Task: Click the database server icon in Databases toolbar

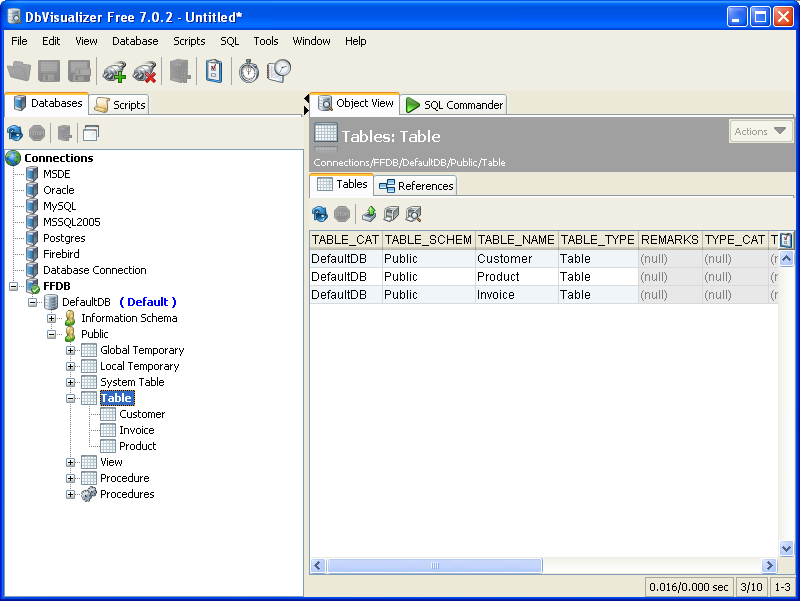Action: [x=64, y=133]
